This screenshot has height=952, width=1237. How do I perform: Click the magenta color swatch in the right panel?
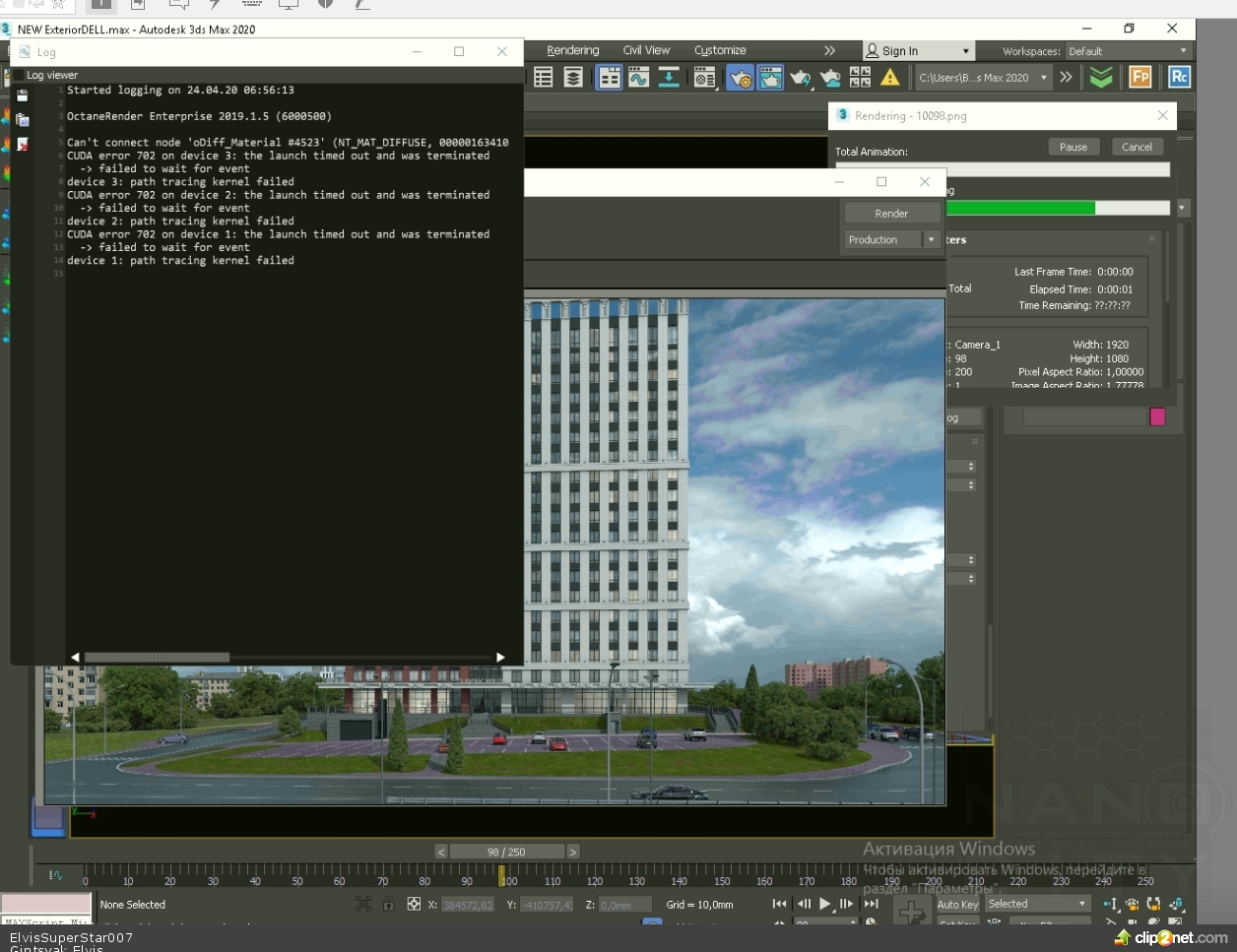[1157, 416]
